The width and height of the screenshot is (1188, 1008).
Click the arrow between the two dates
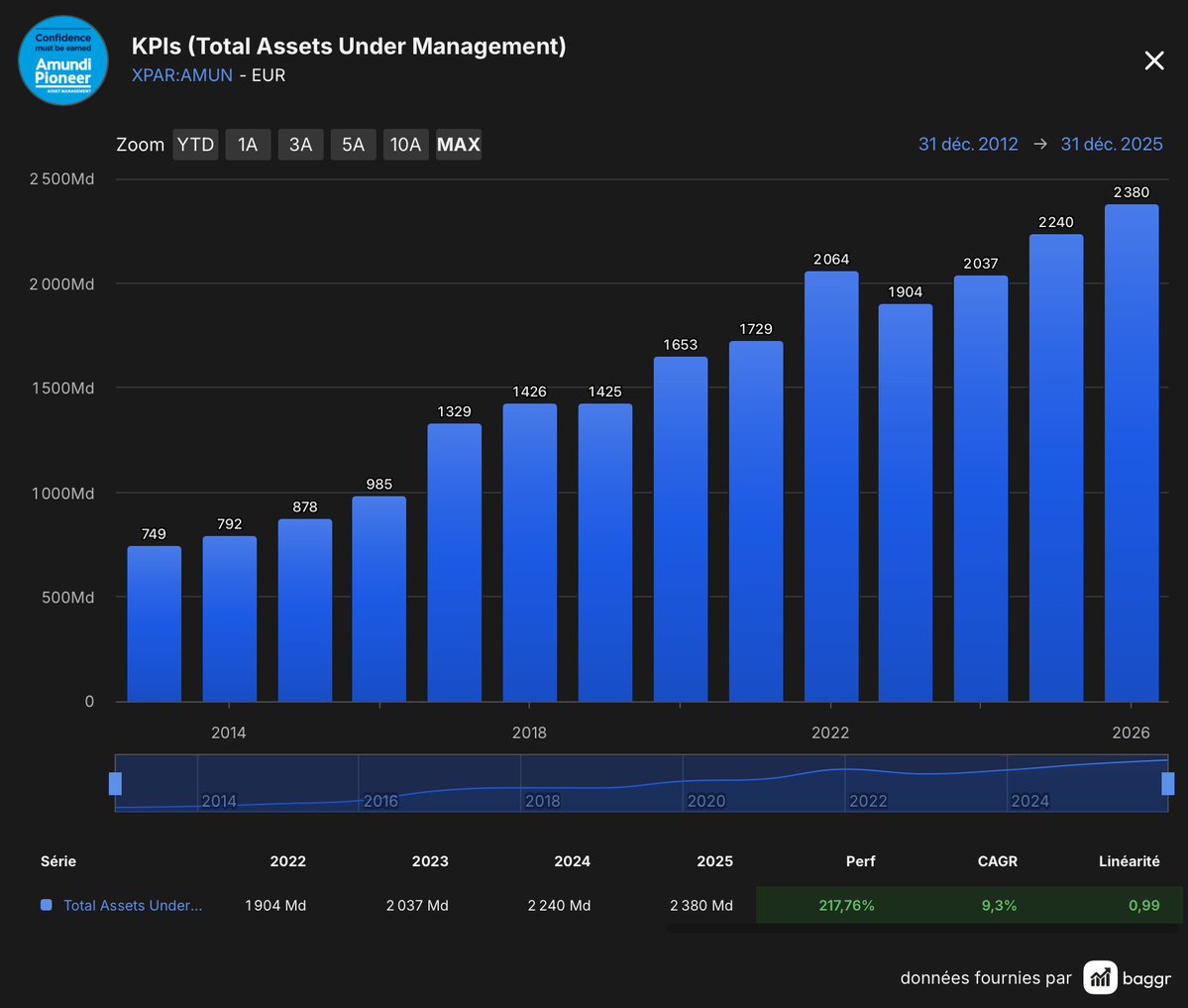point(1039,144)
